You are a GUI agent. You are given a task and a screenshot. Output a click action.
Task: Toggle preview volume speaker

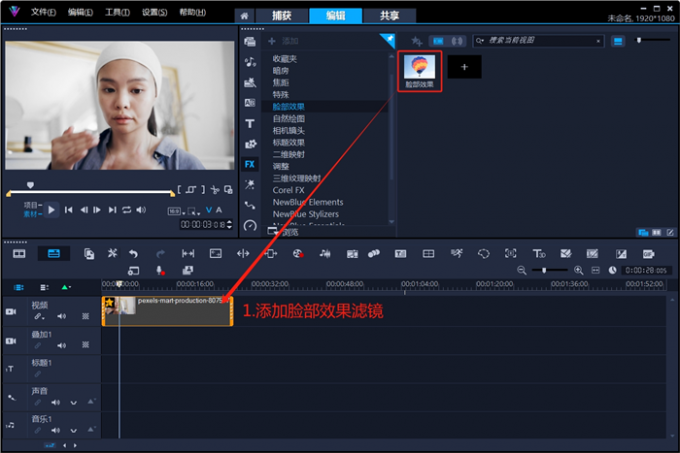(141, 210)
